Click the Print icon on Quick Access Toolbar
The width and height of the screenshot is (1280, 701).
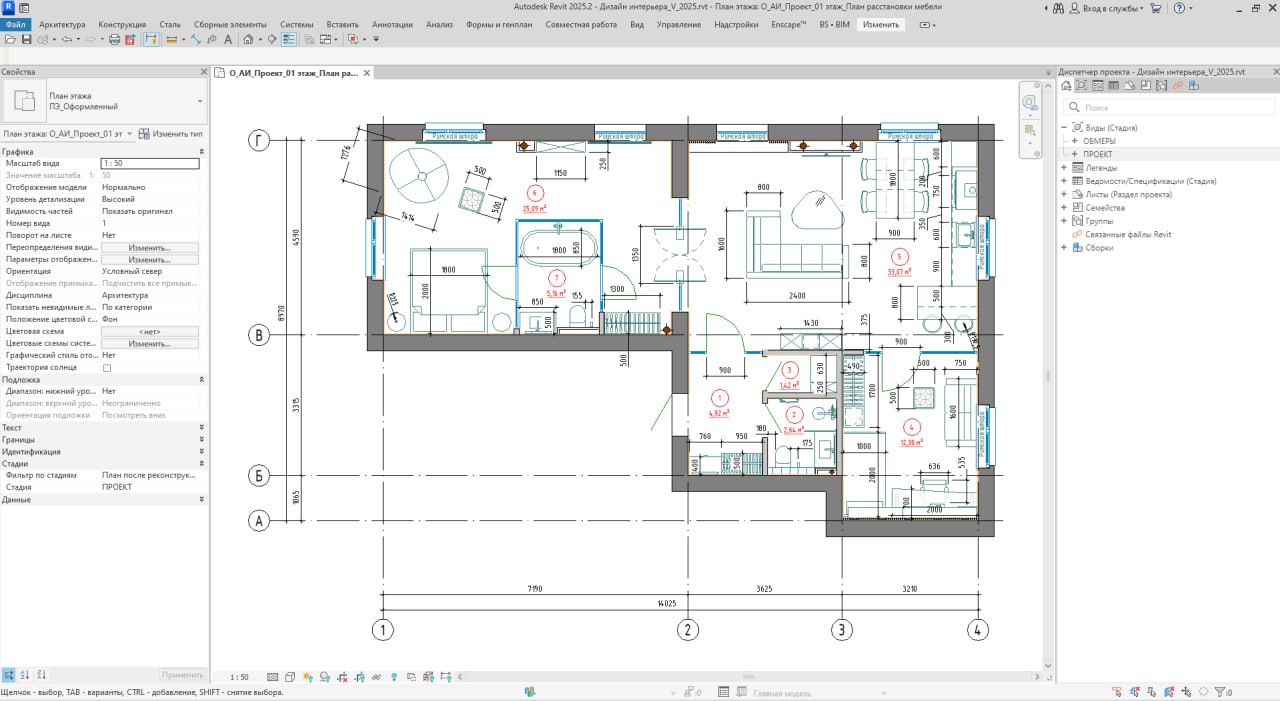point(115,38)
